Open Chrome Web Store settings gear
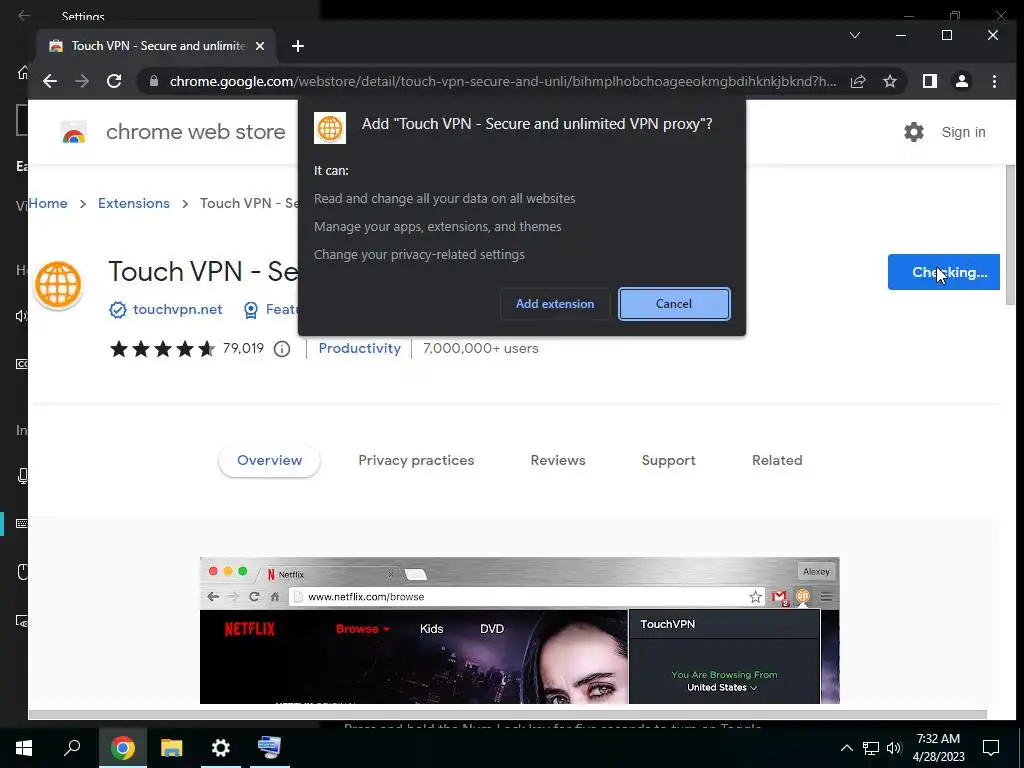 click(914, 132)
